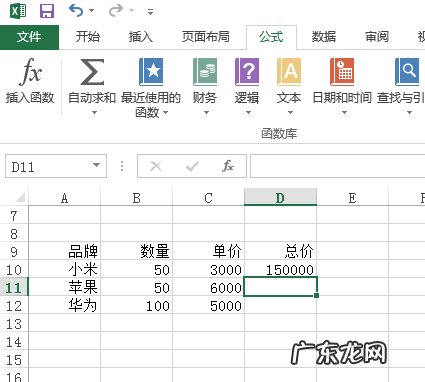
Task: Click the 数量 value 50 in 苹果 row
Action: click(x=137, y=287)
